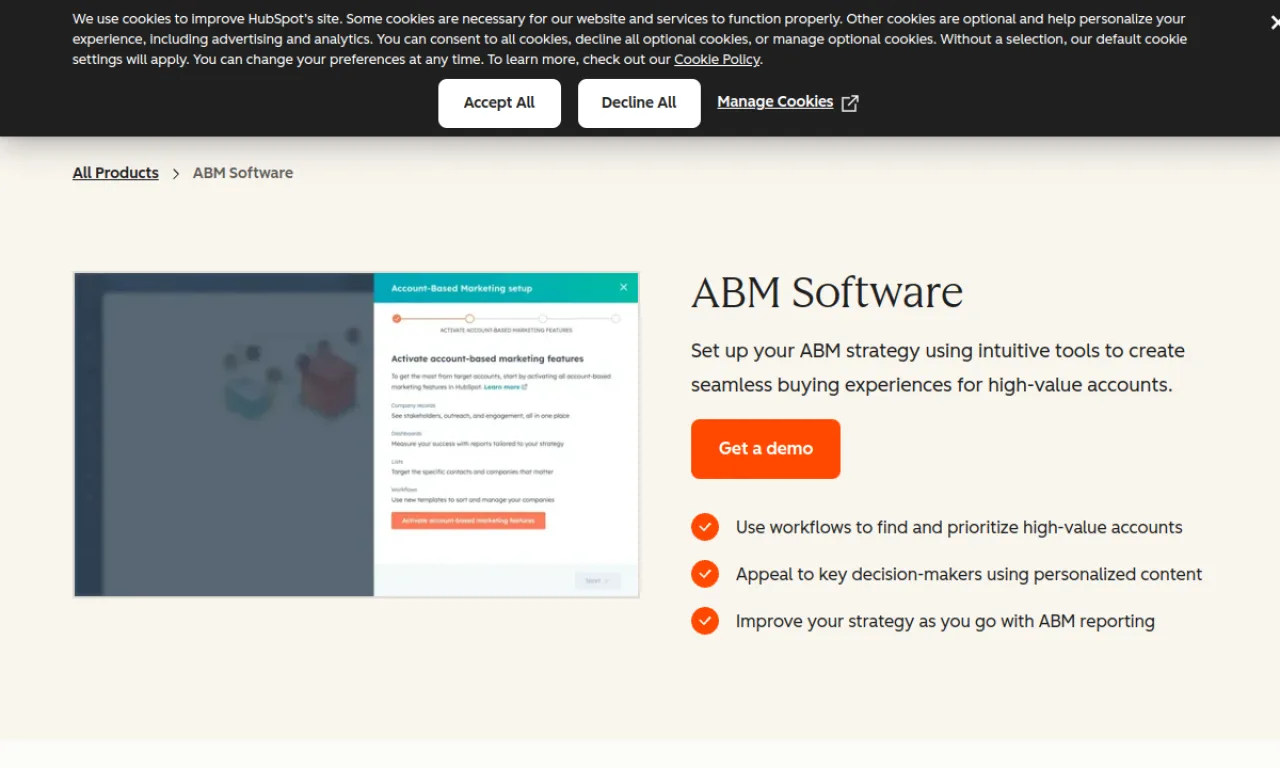Click checkmark icon next to ABM reporting bullet
The image size is (1280, 768).
pyautogui.click(x=705, y=621)
